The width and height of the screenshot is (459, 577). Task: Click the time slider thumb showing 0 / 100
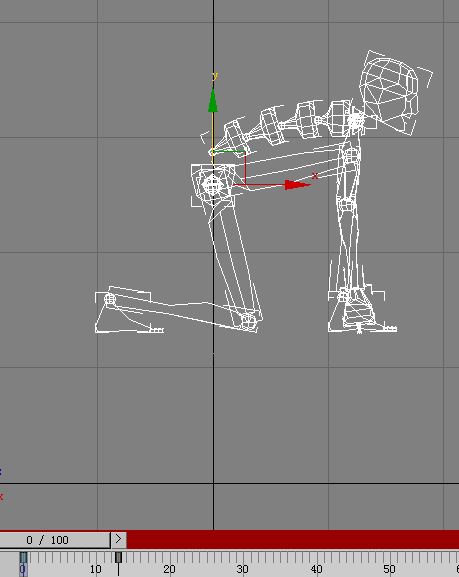pyautogui.click(x=55, y=540)
